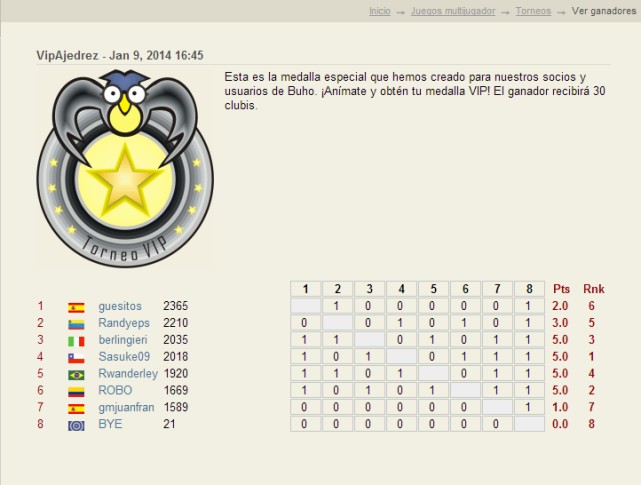
Task: Click rating 1669 of ROBO
Action: (x=176, y=390)
